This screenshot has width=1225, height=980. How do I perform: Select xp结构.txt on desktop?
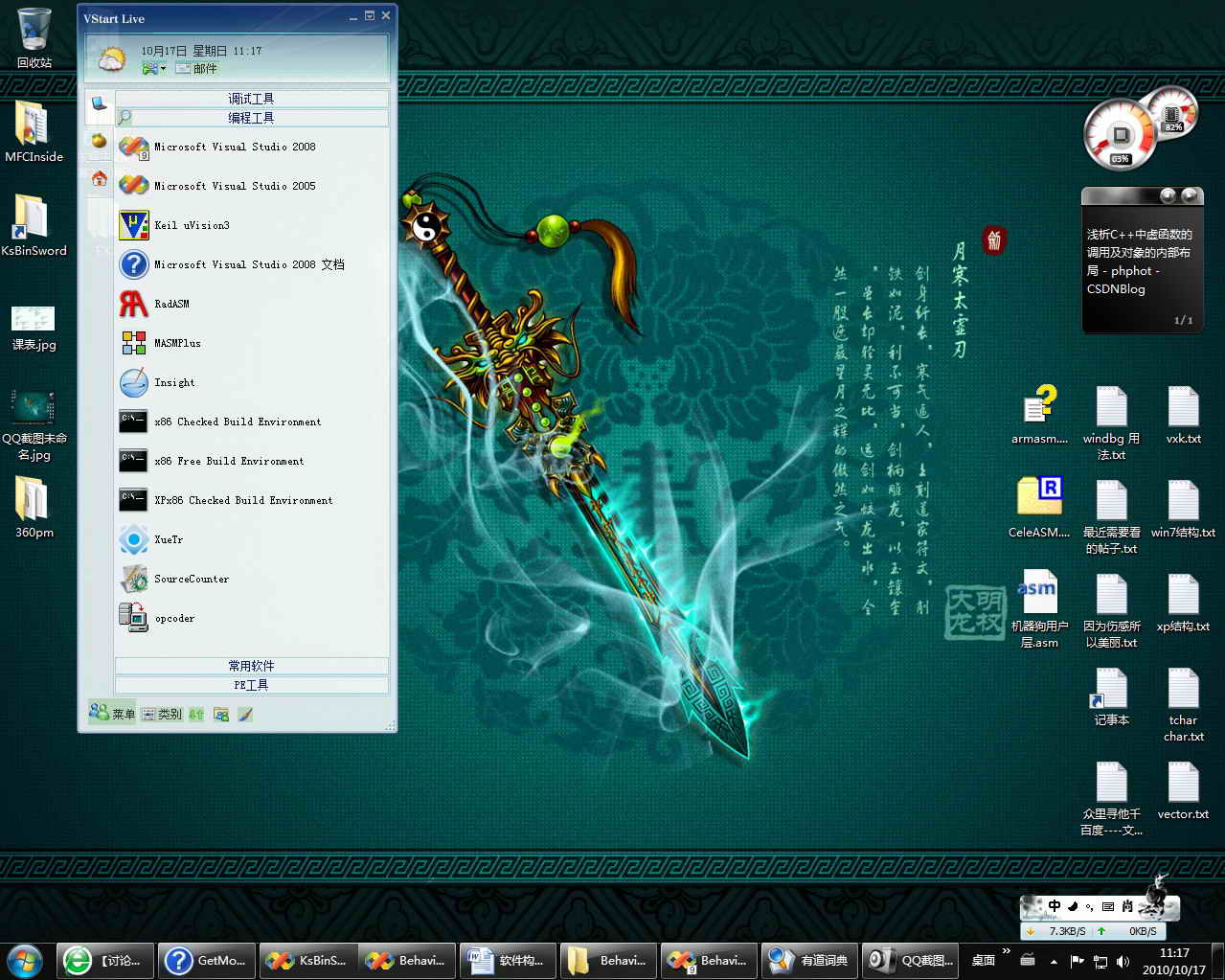click(1184, 603)
